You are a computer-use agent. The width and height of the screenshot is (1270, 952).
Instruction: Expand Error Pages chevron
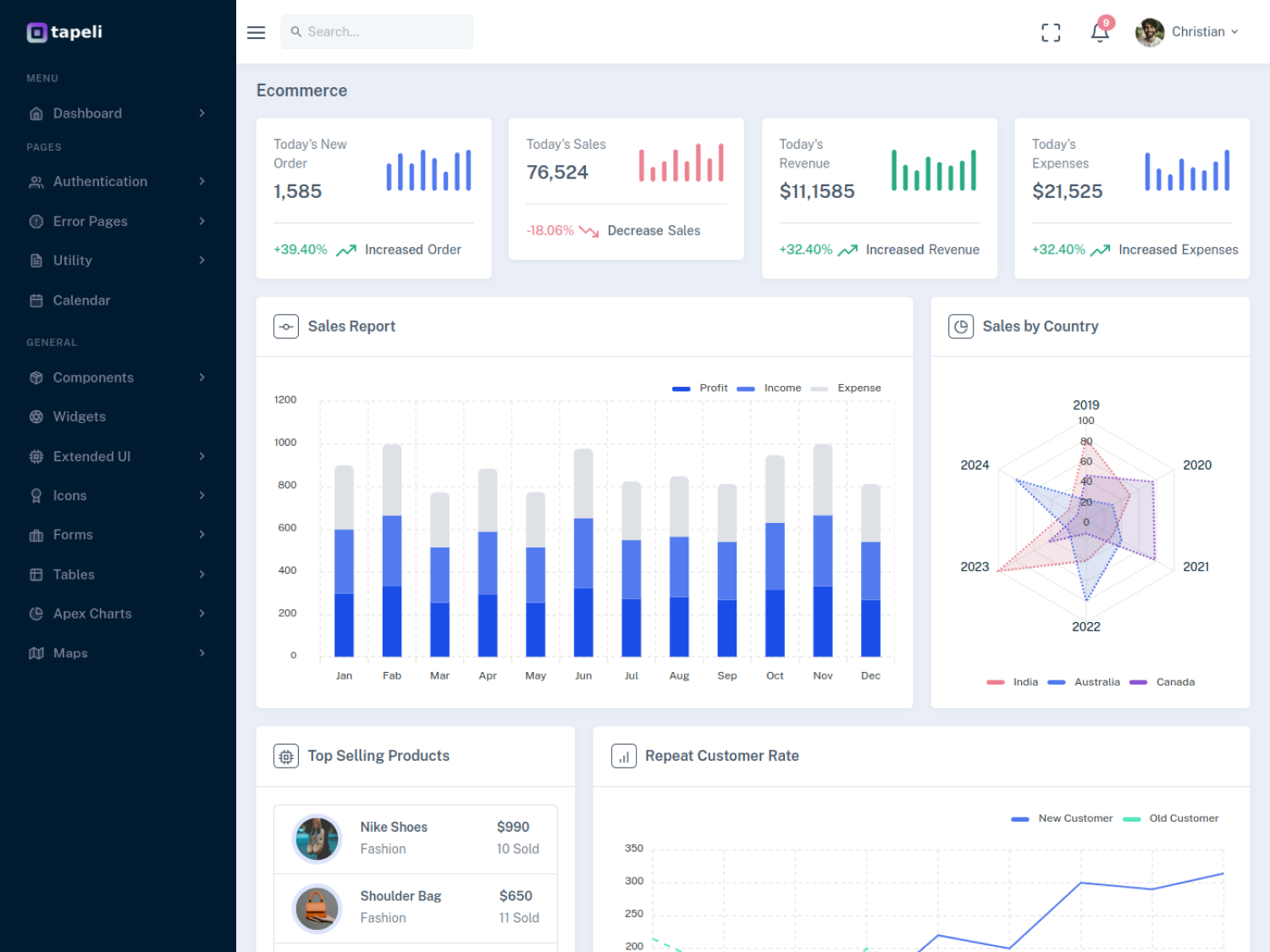202,222
